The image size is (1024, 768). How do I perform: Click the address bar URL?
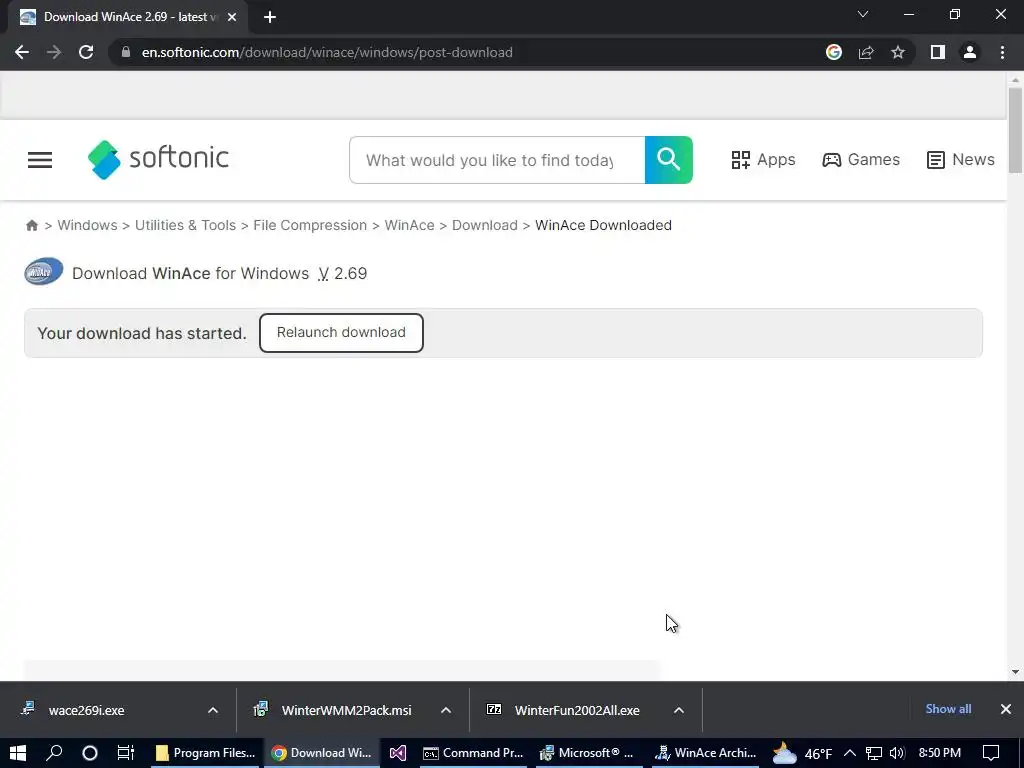[327, 52]
